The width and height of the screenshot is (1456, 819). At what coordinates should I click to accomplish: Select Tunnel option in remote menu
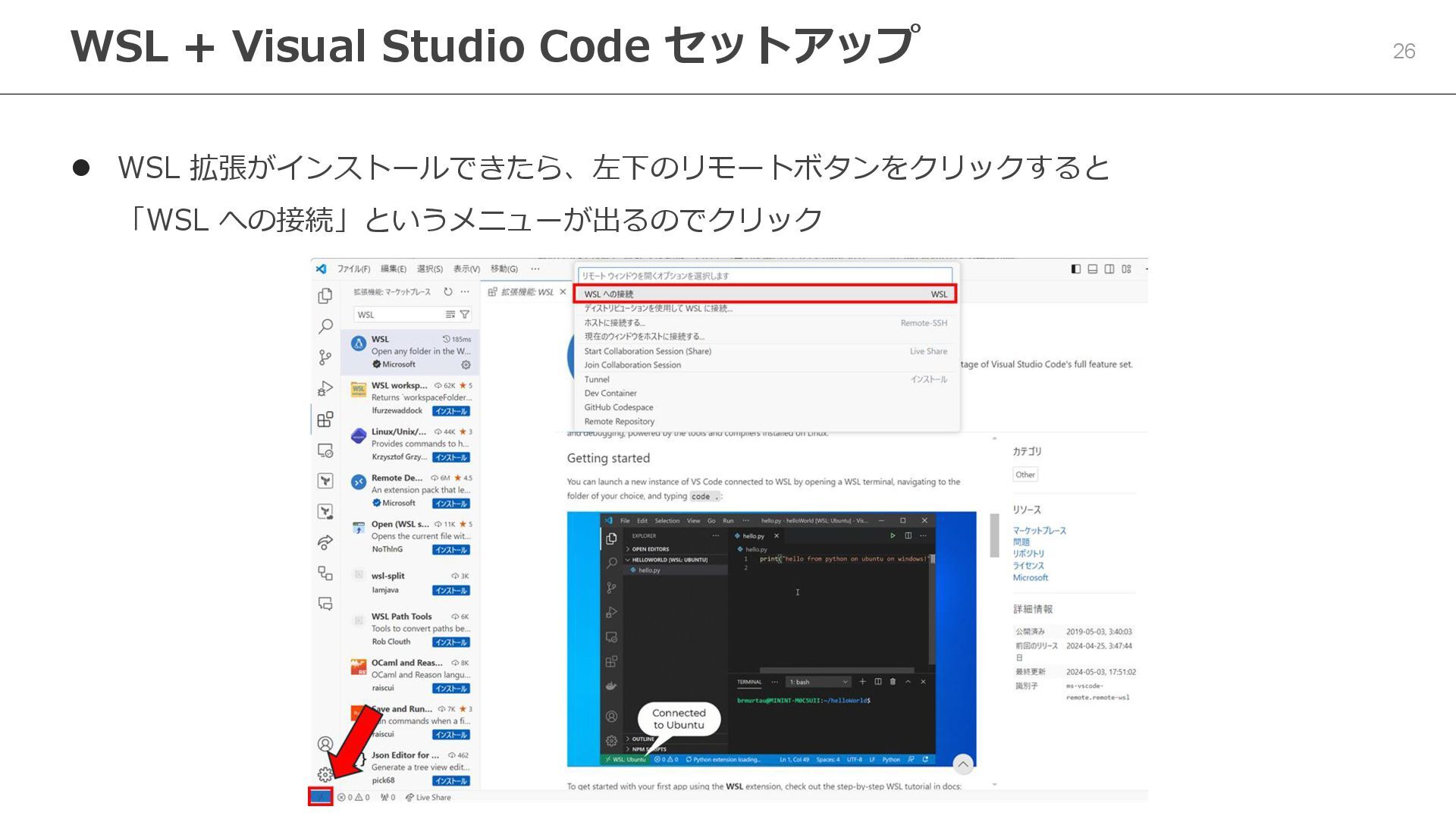[x=765, y=380]
